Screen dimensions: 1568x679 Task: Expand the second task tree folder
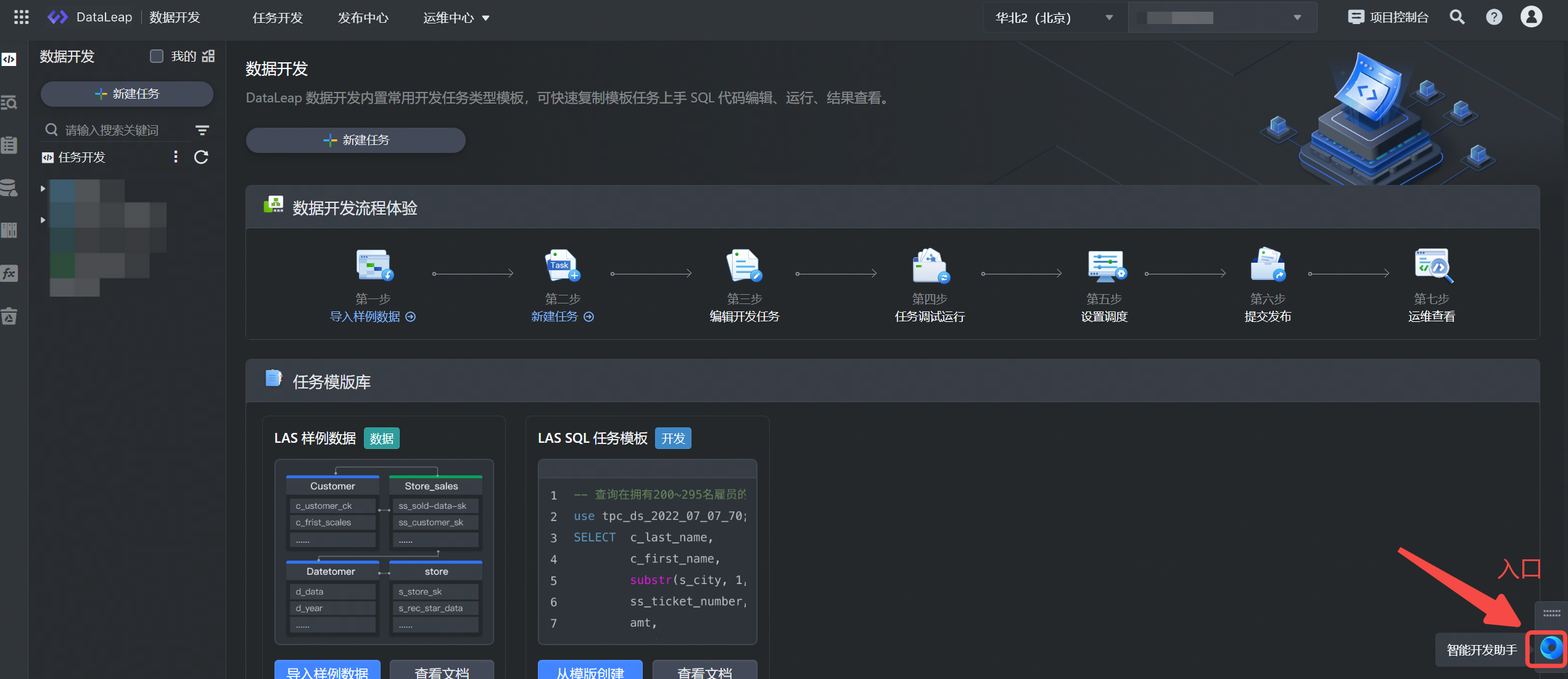coord(43,220)
